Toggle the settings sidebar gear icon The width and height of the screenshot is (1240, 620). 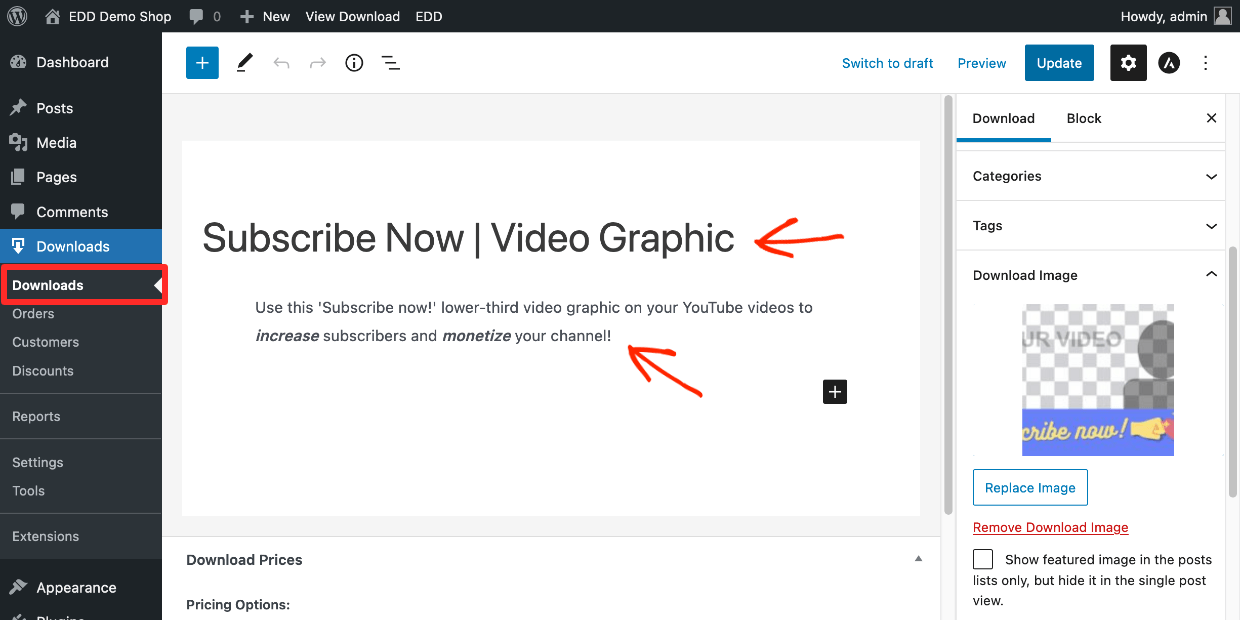tap(1128, 62)
